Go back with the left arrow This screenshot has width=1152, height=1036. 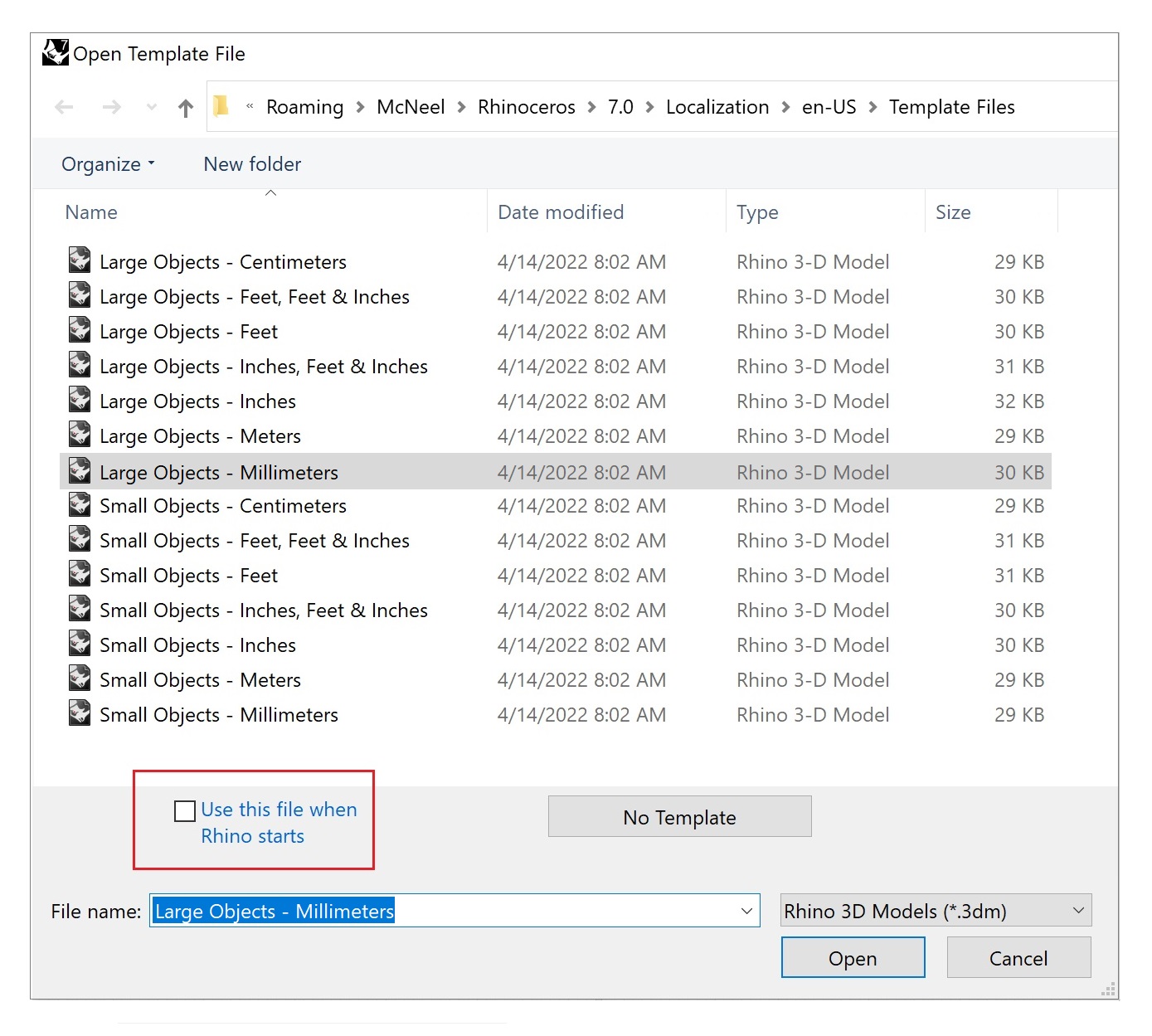(64, 107)
